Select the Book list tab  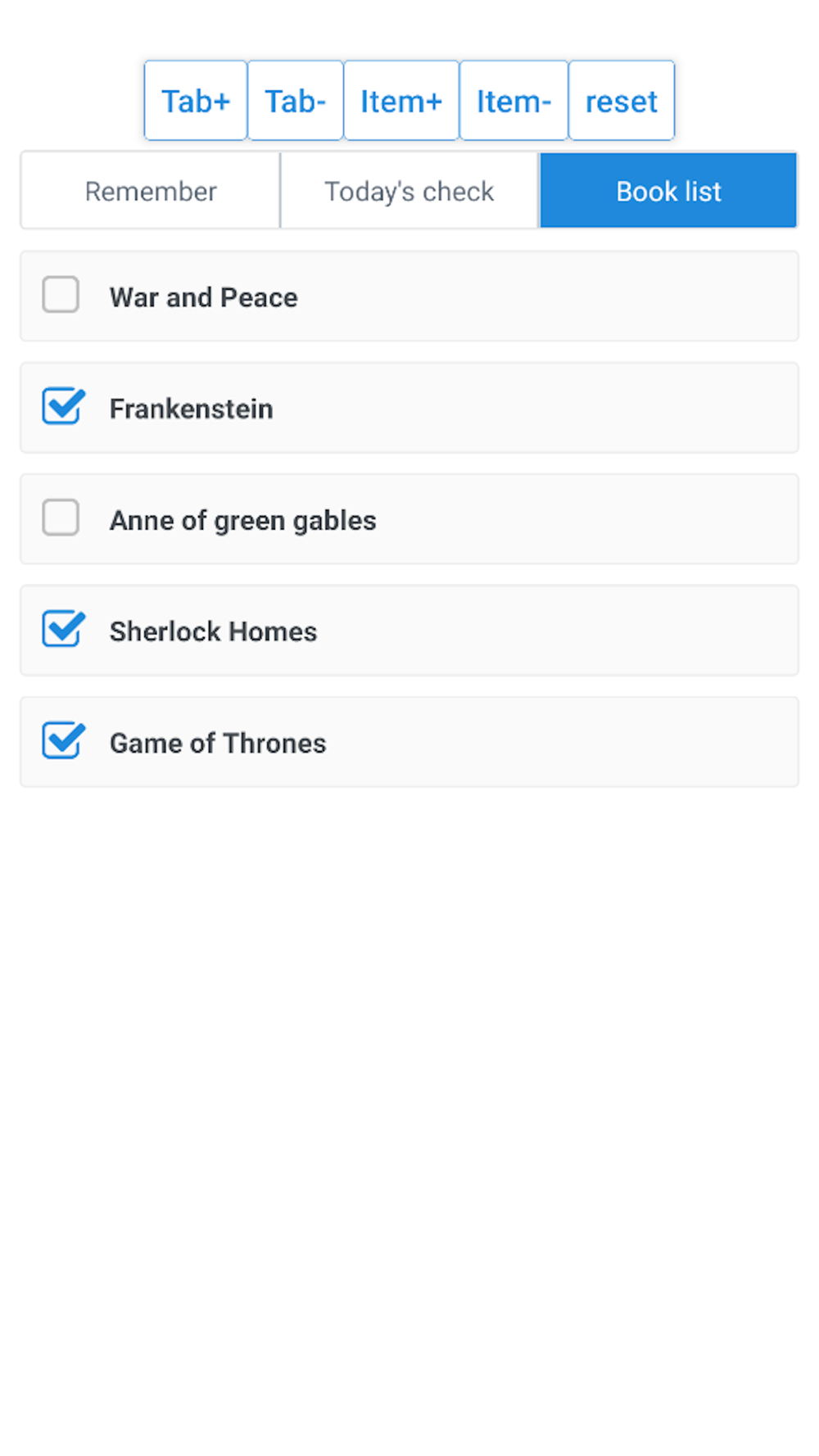668,191
